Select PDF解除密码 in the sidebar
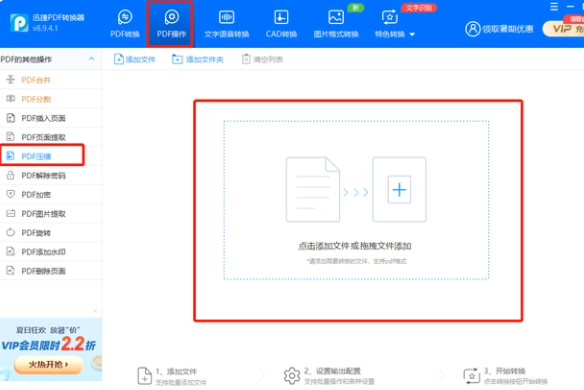The height and width of the screenshot is (390, 584). [x=51, y=175]
